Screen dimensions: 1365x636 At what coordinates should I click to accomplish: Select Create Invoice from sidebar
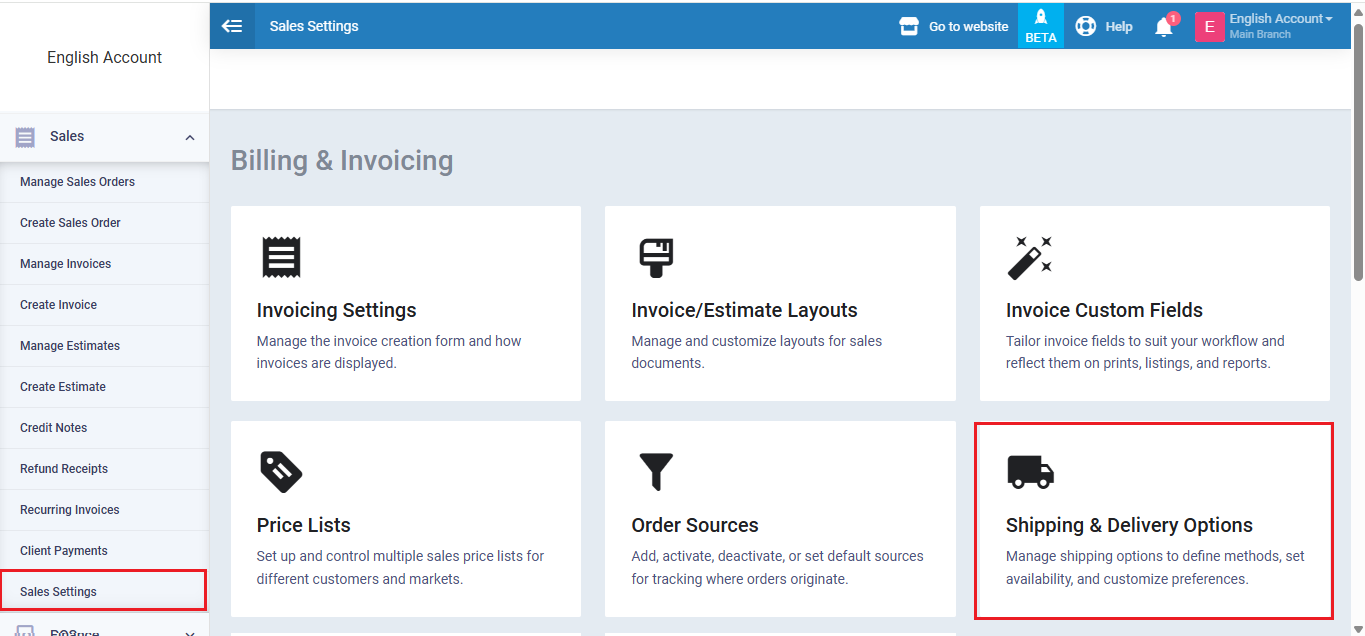[58, 305]
